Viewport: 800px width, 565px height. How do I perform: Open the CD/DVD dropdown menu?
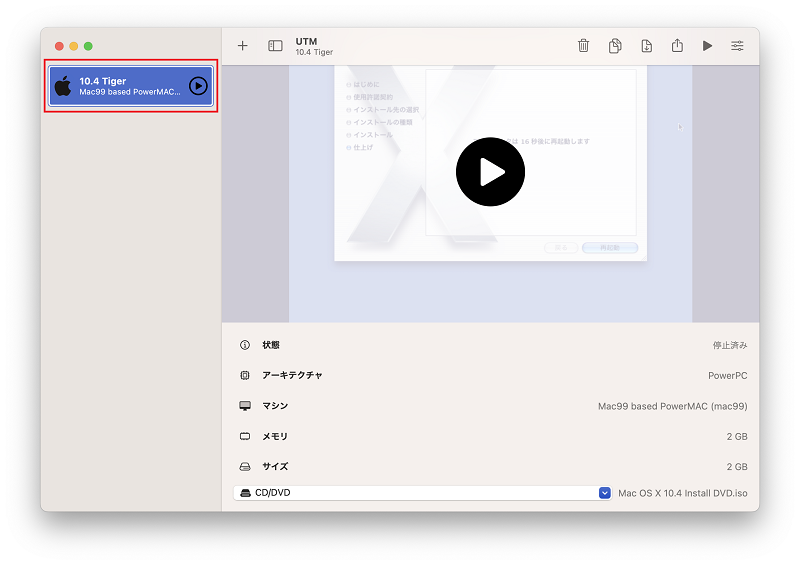click(422, 493)
